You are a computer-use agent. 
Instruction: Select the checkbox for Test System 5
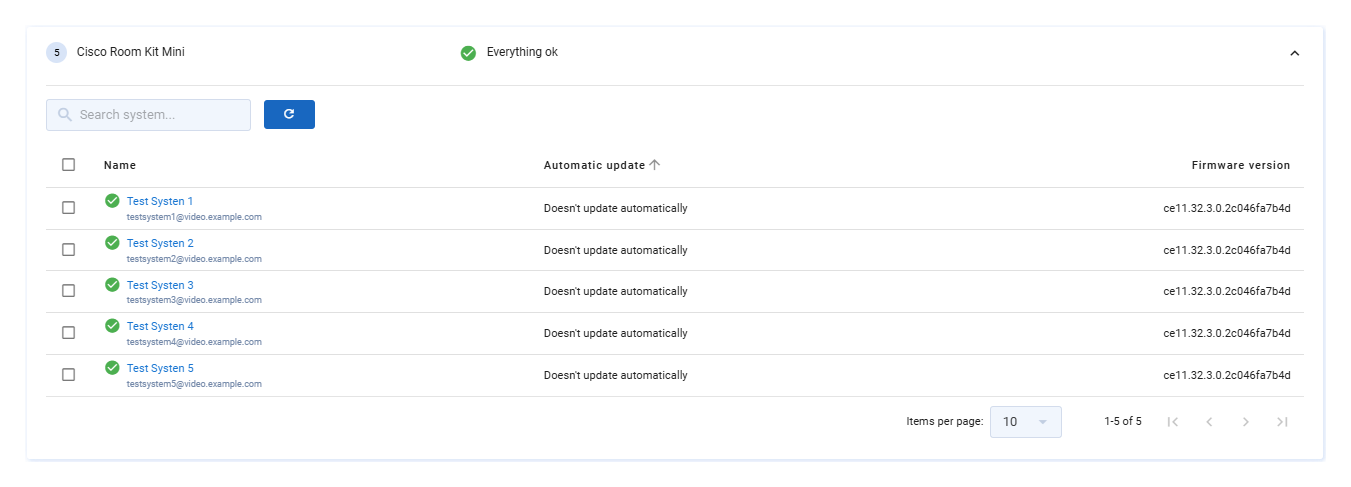click(68, 375)
